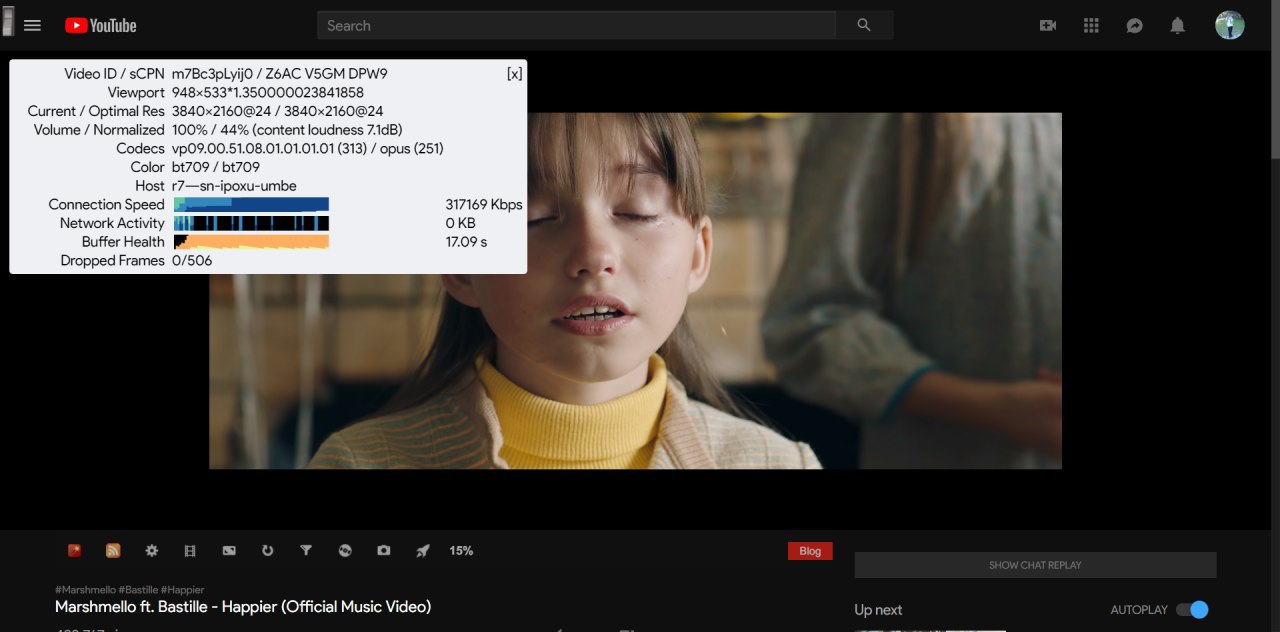Click the search magnifier button

pyautogui.click(x=864, y=25)
